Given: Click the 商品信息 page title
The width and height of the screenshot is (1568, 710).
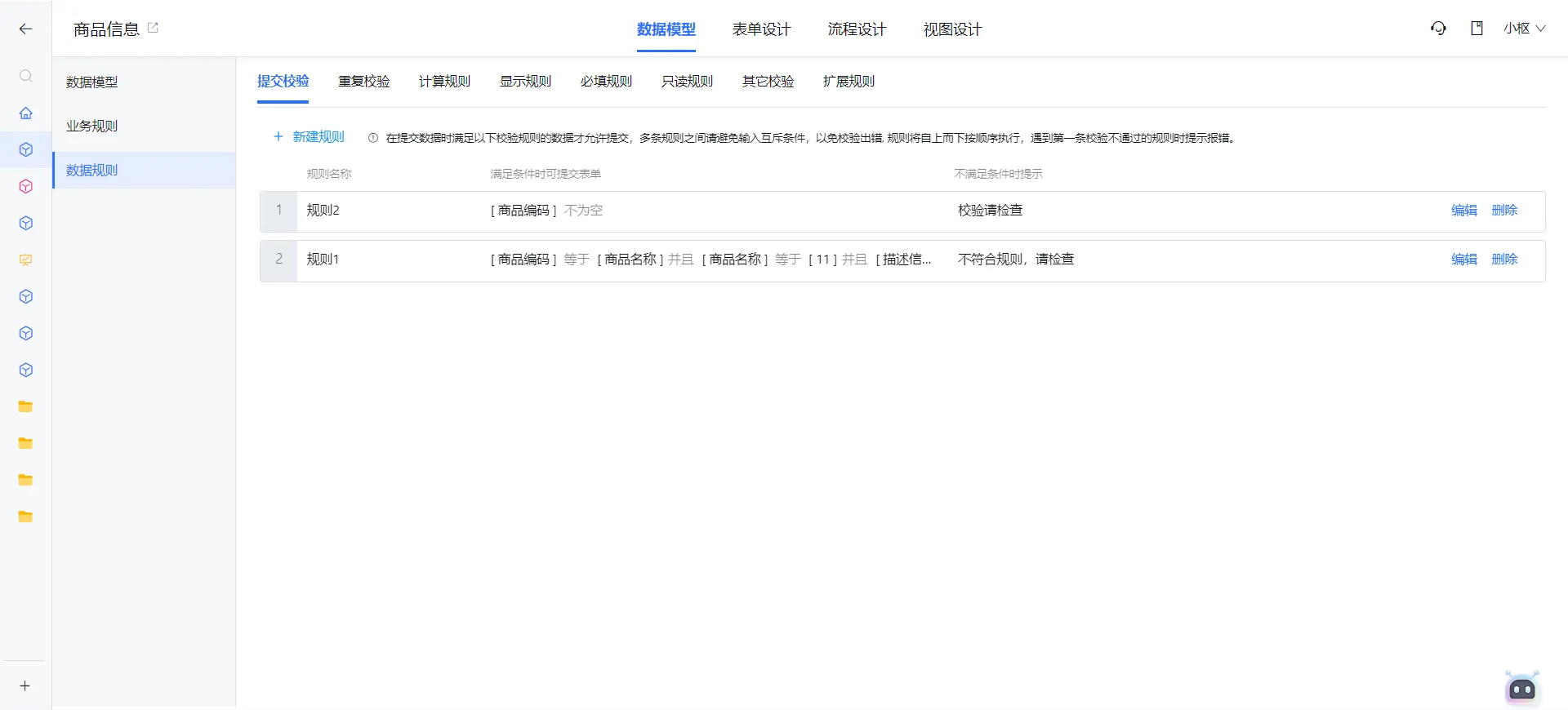Looking at the screenshot, I should 106,29.
